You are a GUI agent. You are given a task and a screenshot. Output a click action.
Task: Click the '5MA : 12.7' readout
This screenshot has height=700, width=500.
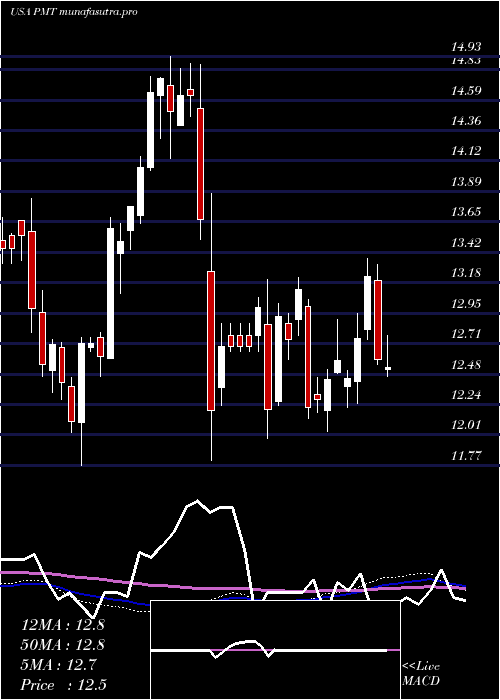point(58,665)
